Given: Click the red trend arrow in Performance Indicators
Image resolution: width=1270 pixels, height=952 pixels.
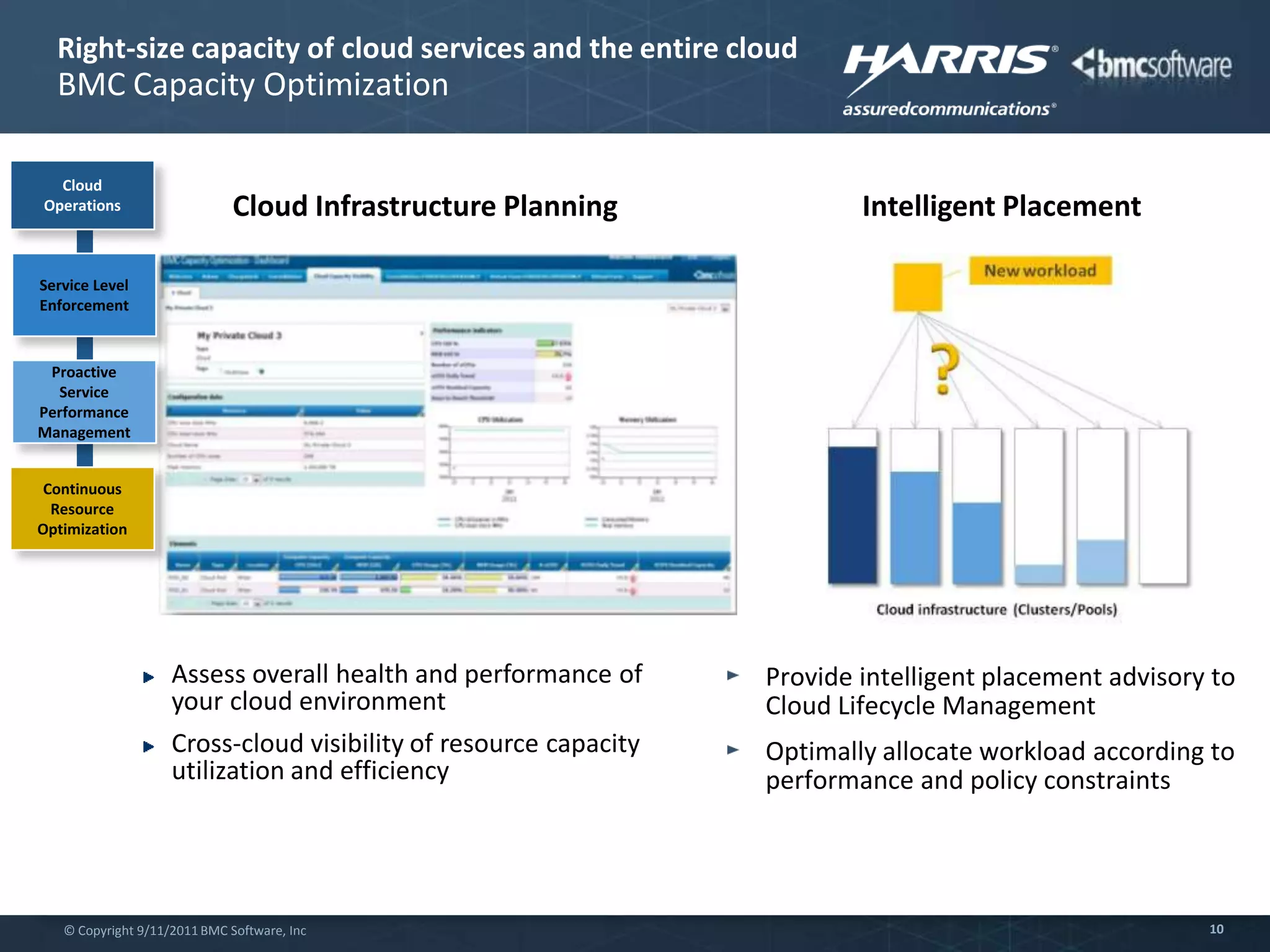Looking at the screenshot, I should tap(568, 376).
